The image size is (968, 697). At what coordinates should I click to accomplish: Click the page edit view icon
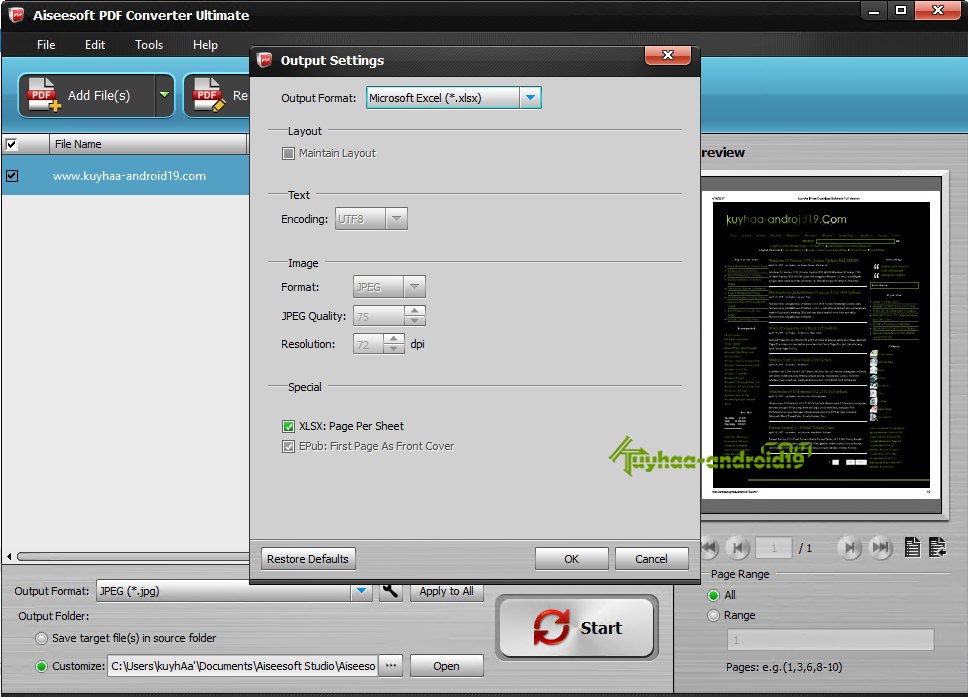click(937, 547)
